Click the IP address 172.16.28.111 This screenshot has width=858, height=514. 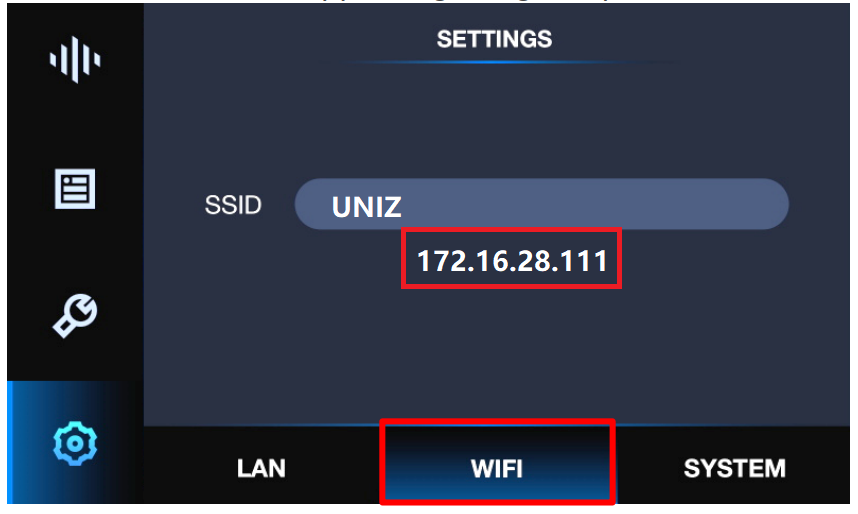pyautogui.click(x=512, y=261)
